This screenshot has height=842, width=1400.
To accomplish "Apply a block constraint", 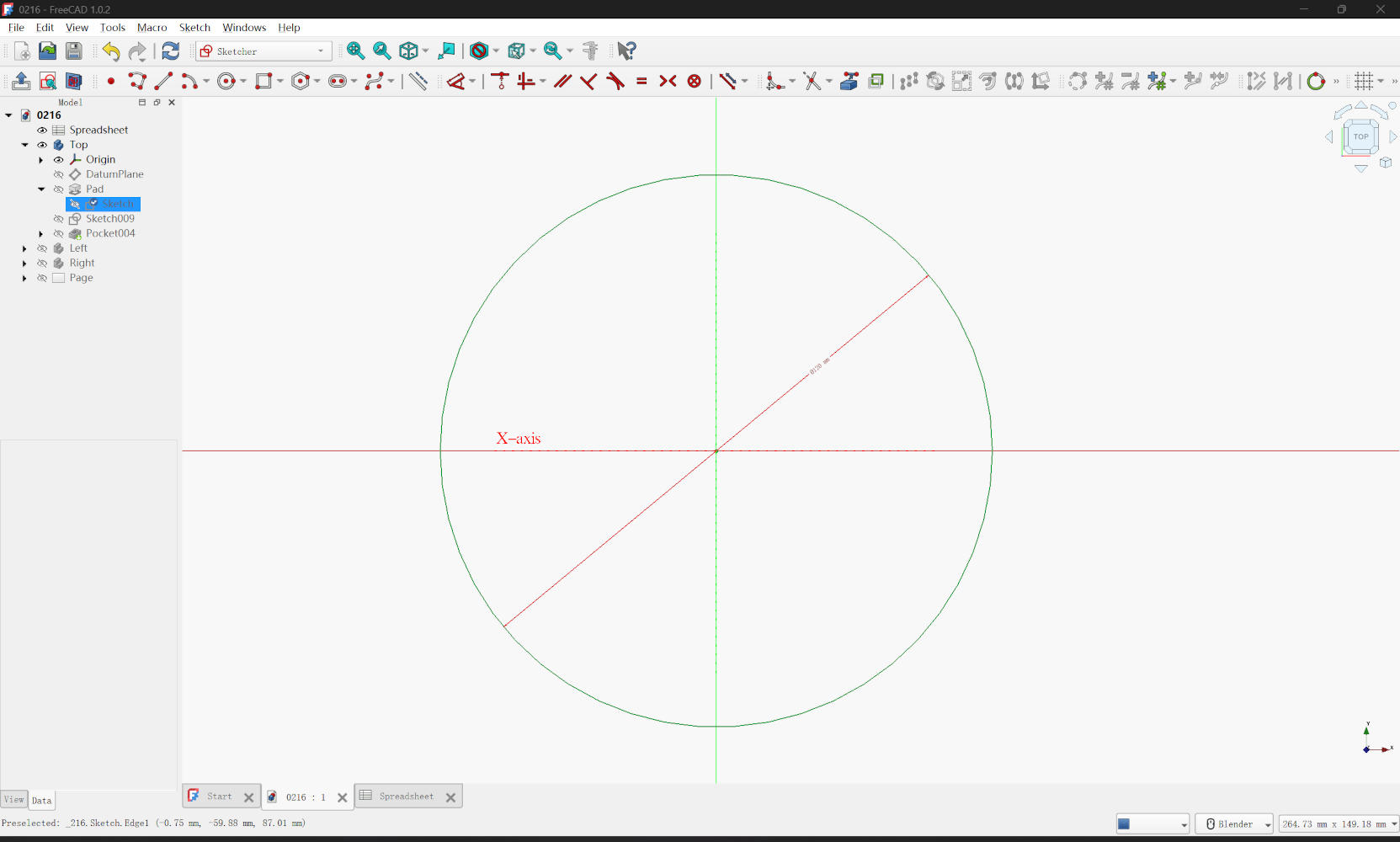I will click(695, 82).
